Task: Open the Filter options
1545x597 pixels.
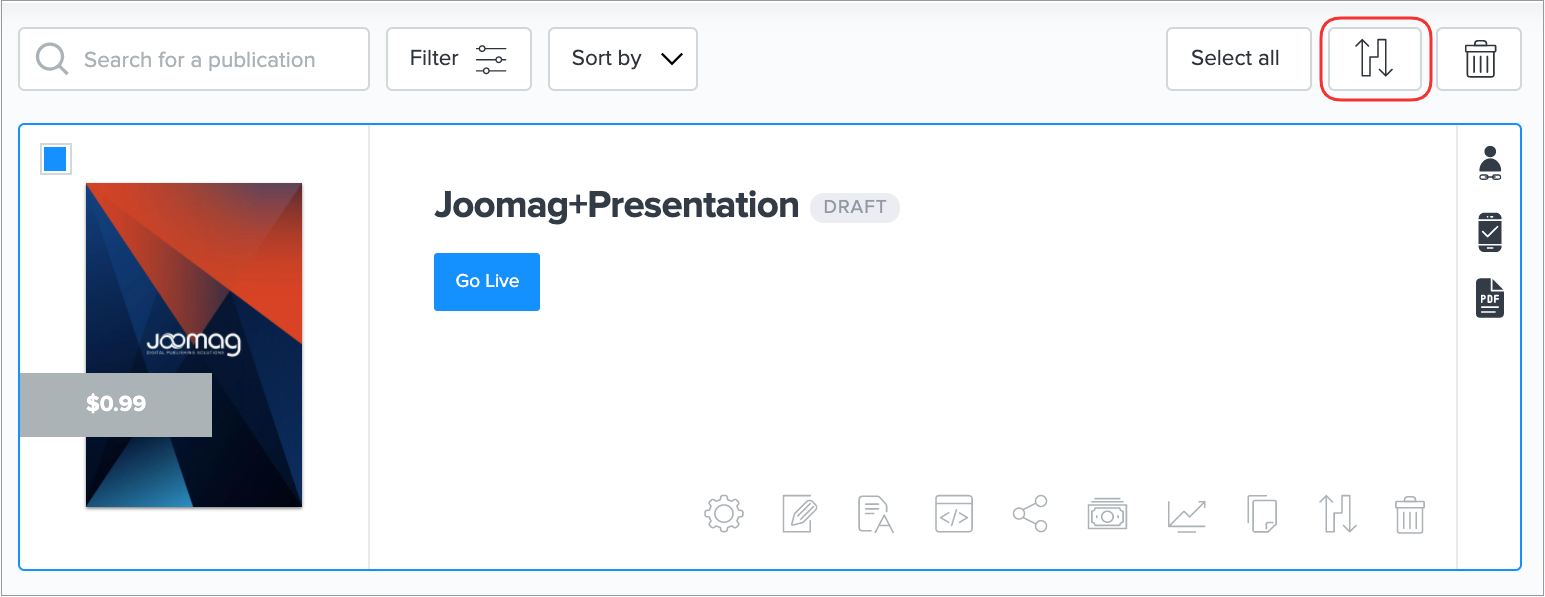Action: 458,59
